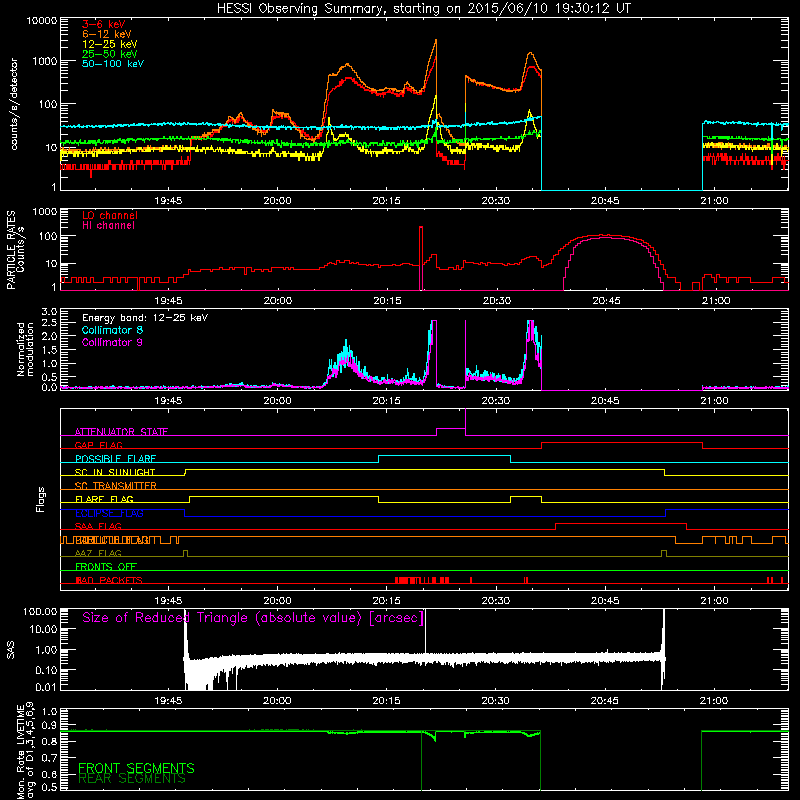
Task: Click the 0.01 tick on SAS axis
Action: pos(46,687)
